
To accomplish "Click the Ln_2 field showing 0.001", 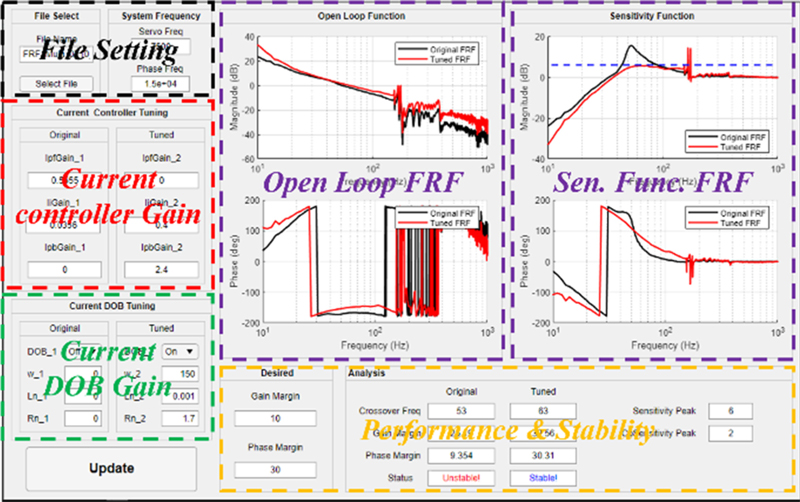I will pos(180,396).
